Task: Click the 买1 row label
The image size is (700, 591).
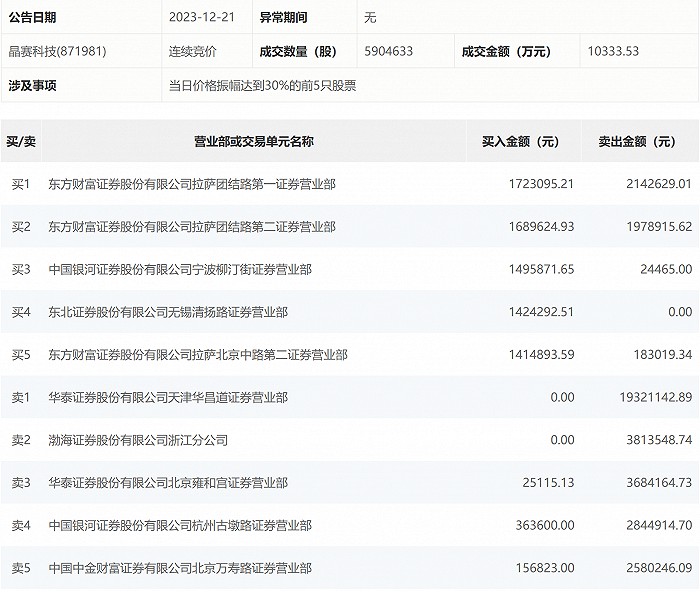Action: pos(21,184)
